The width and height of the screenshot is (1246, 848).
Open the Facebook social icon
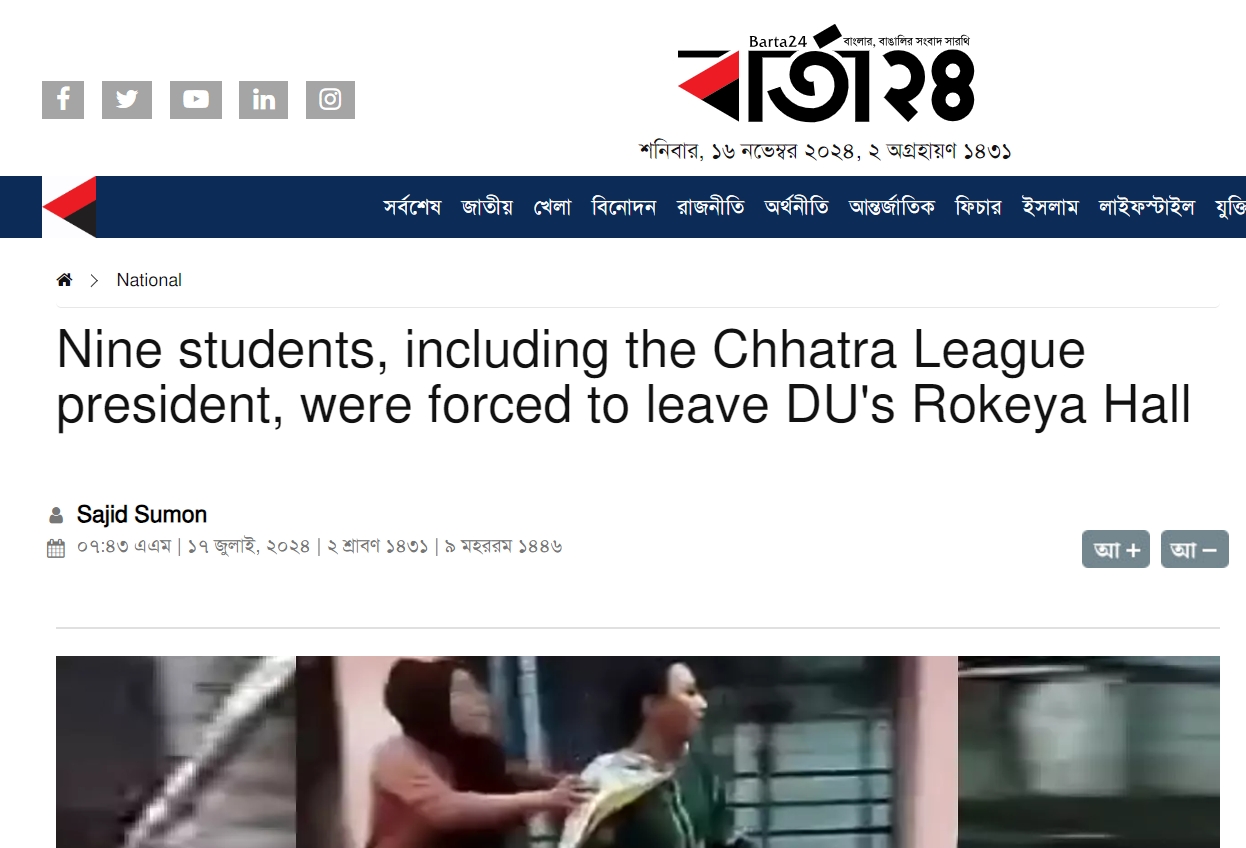click(63, 100)
